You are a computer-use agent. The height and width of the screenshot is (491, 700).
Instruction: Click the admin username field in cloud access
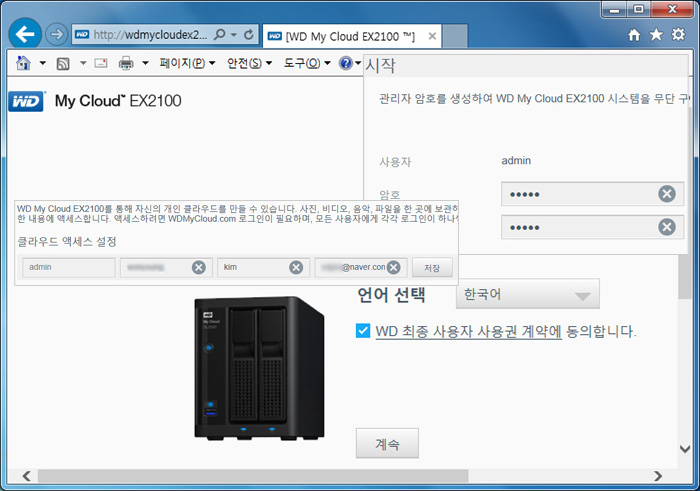click(x=69, y=267)
